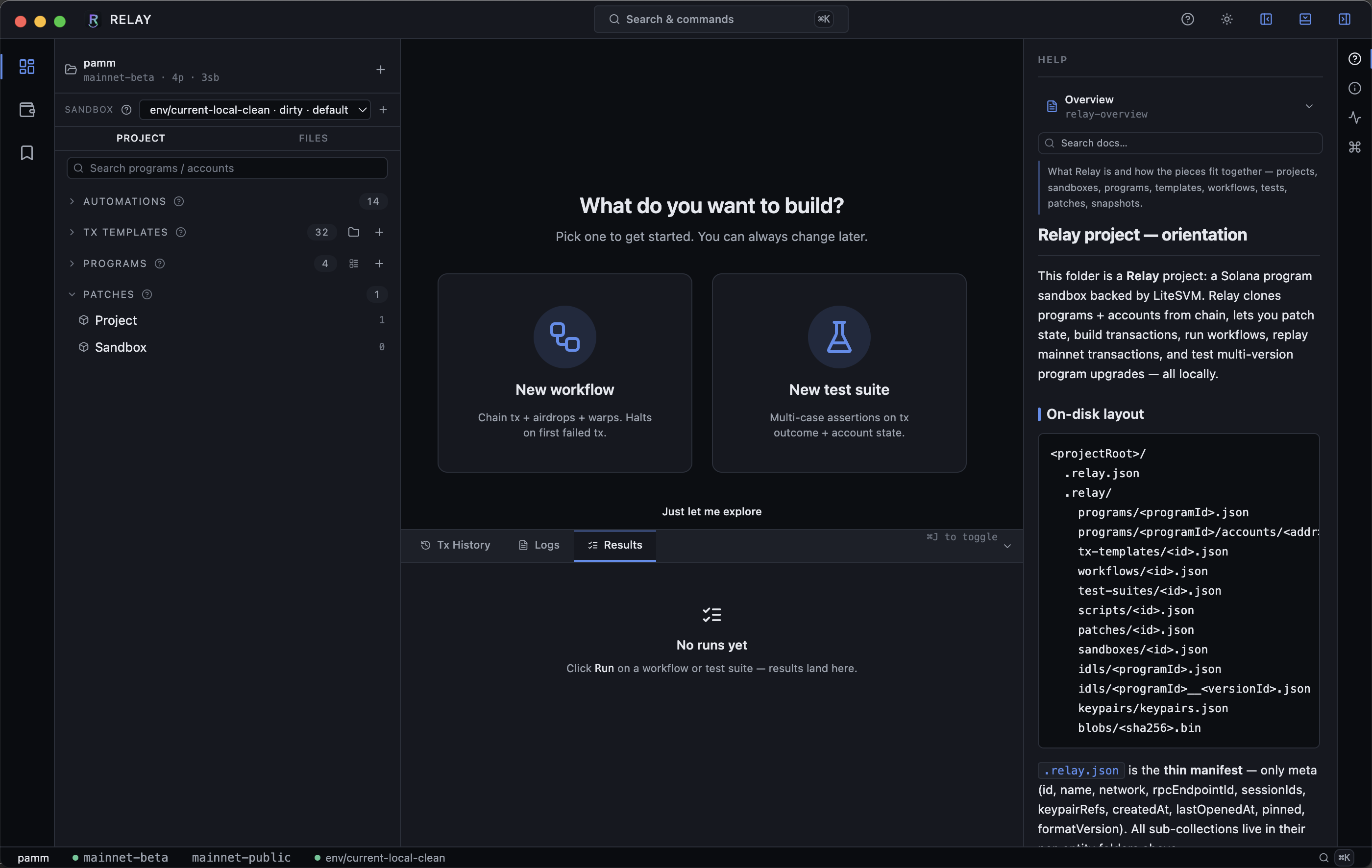Choose the New workflow card
1372x868 pixels.
coord(564,373)
